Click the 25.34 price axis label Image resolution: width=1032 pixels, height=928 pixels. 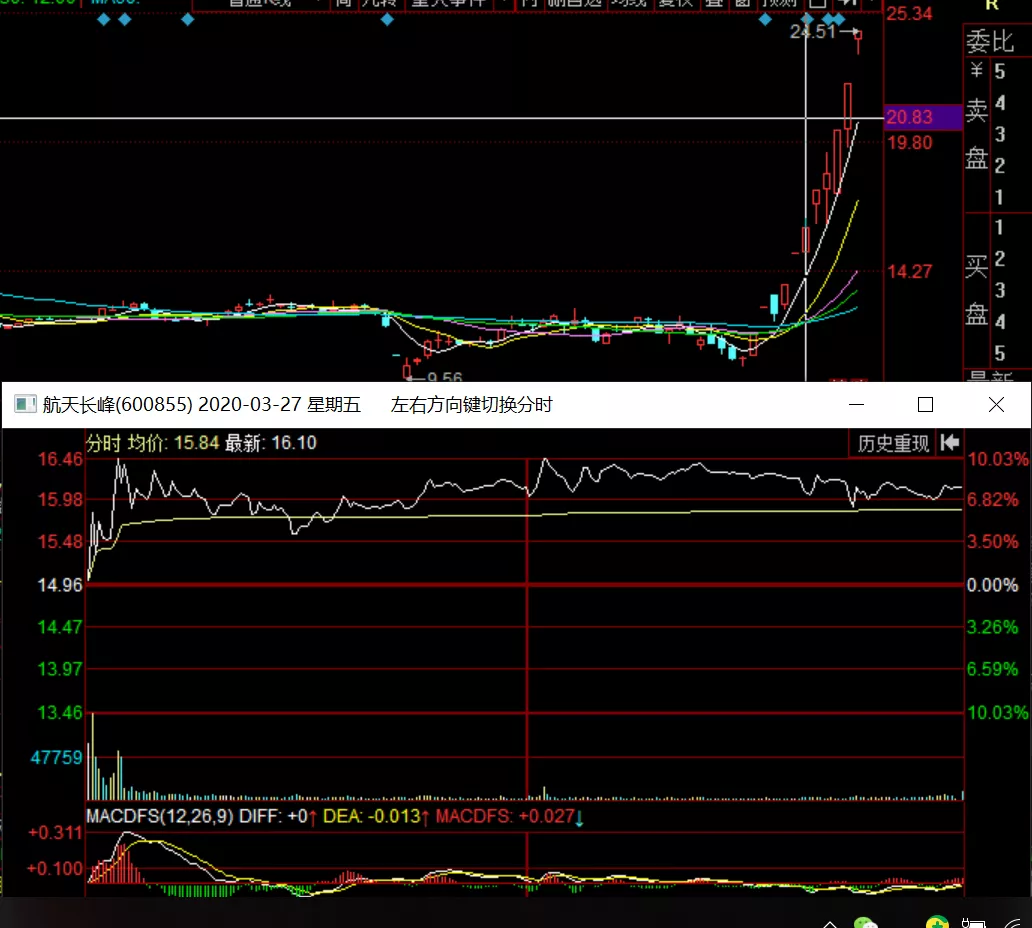point(909,14)
